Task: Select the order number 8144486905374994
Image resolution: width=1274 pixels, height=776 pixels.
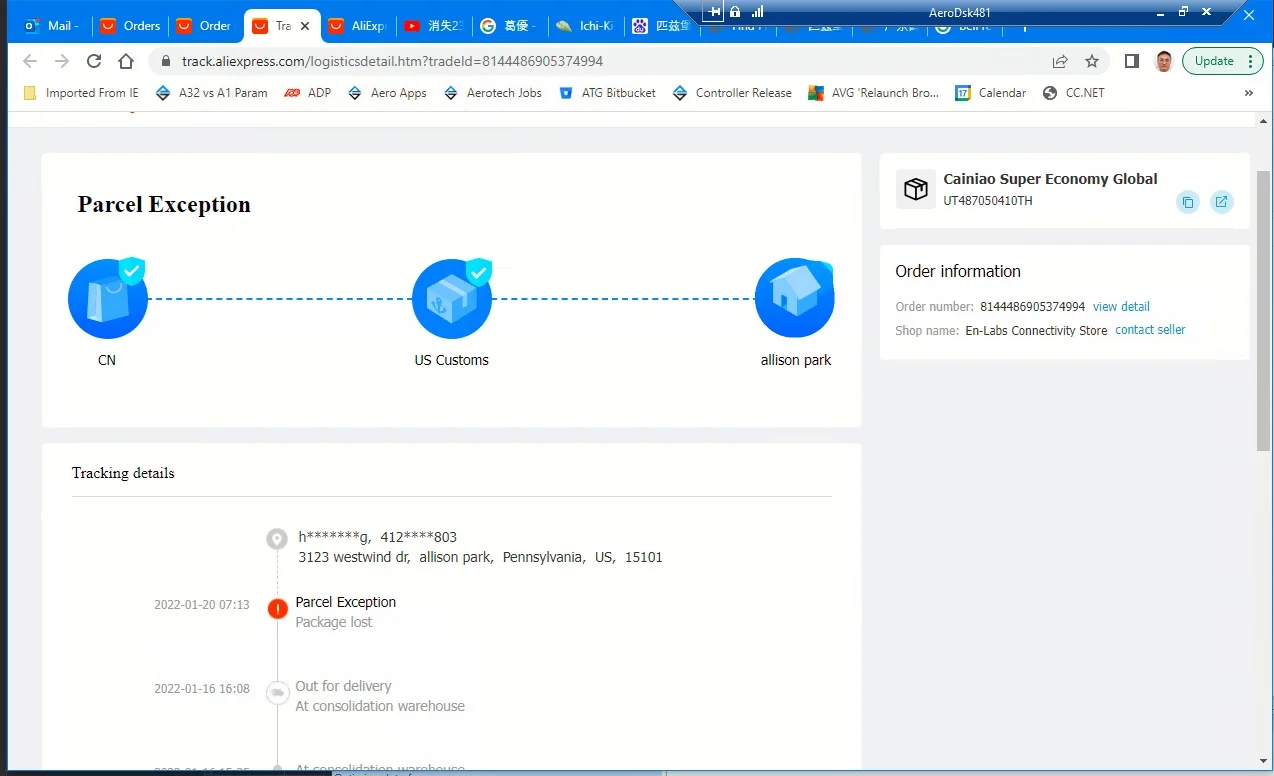Action: 1032,307
